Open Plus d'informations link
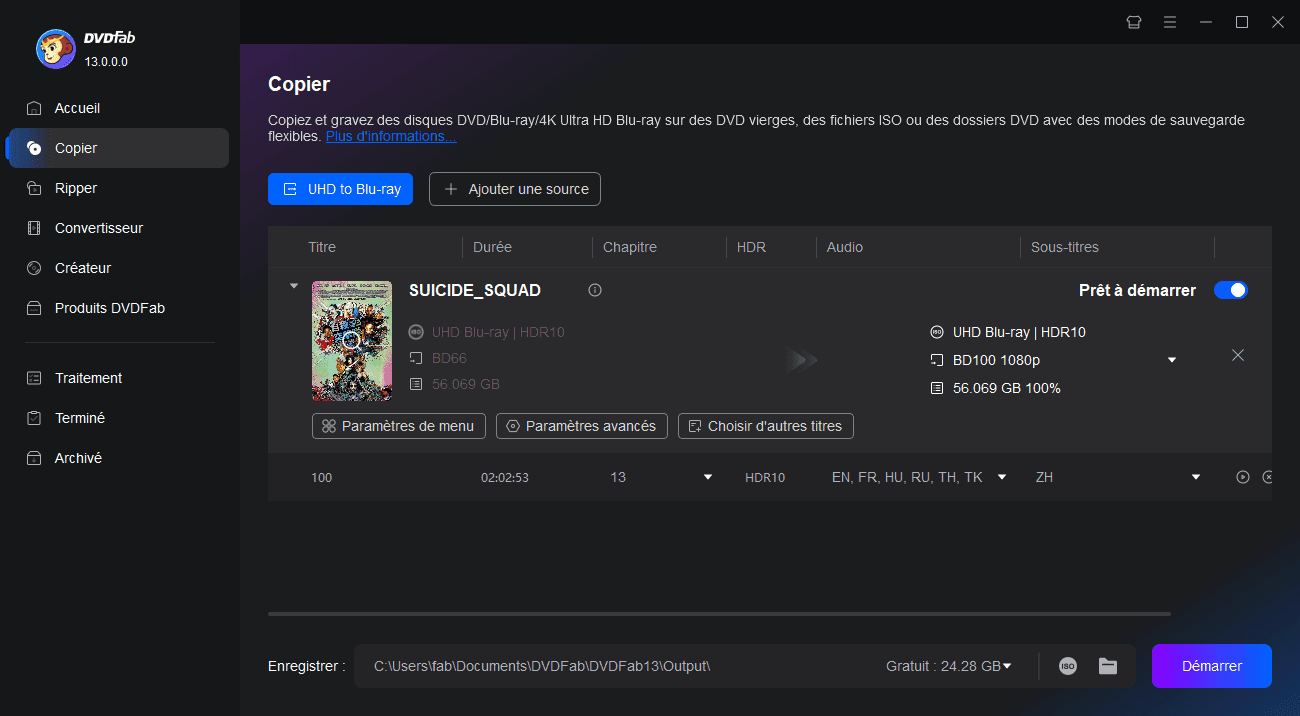 391,136
